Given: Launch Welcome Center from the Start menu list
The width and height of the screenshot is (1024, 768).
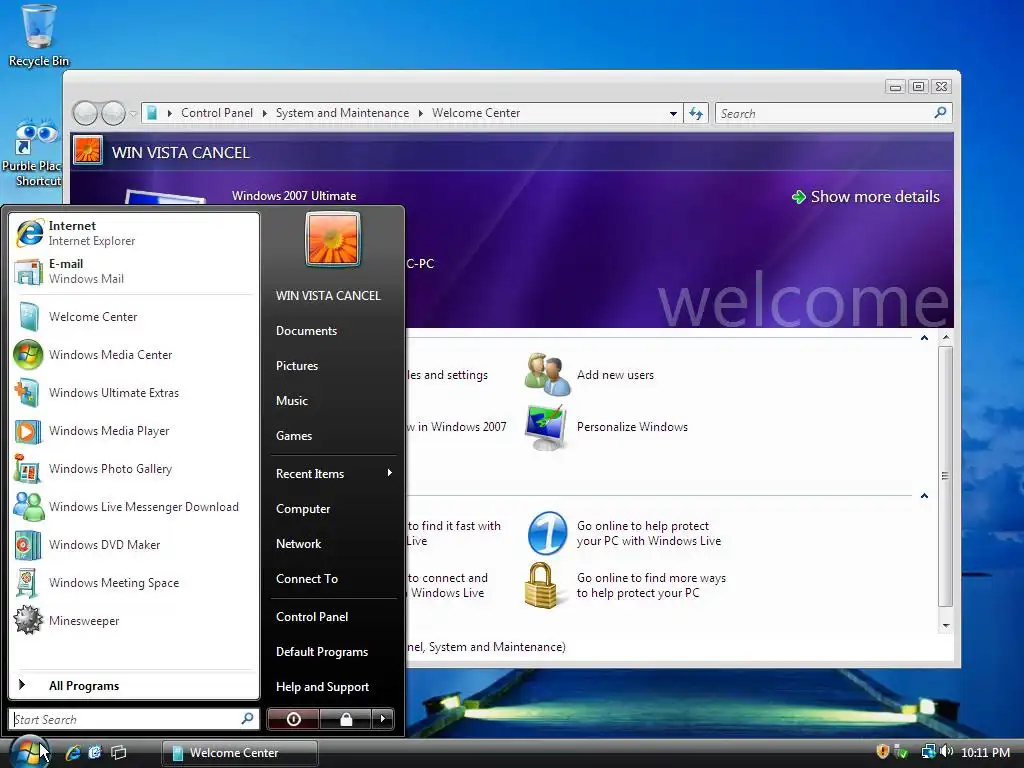Looking at the screenshot, I should click(134, 317).
